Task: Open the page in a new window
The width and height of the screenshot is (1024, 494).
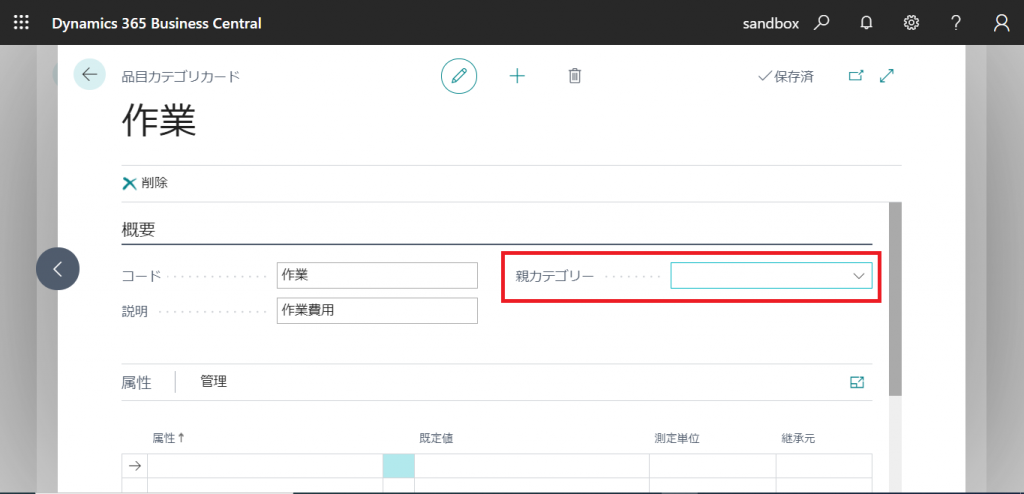Action: coord(855,76)
